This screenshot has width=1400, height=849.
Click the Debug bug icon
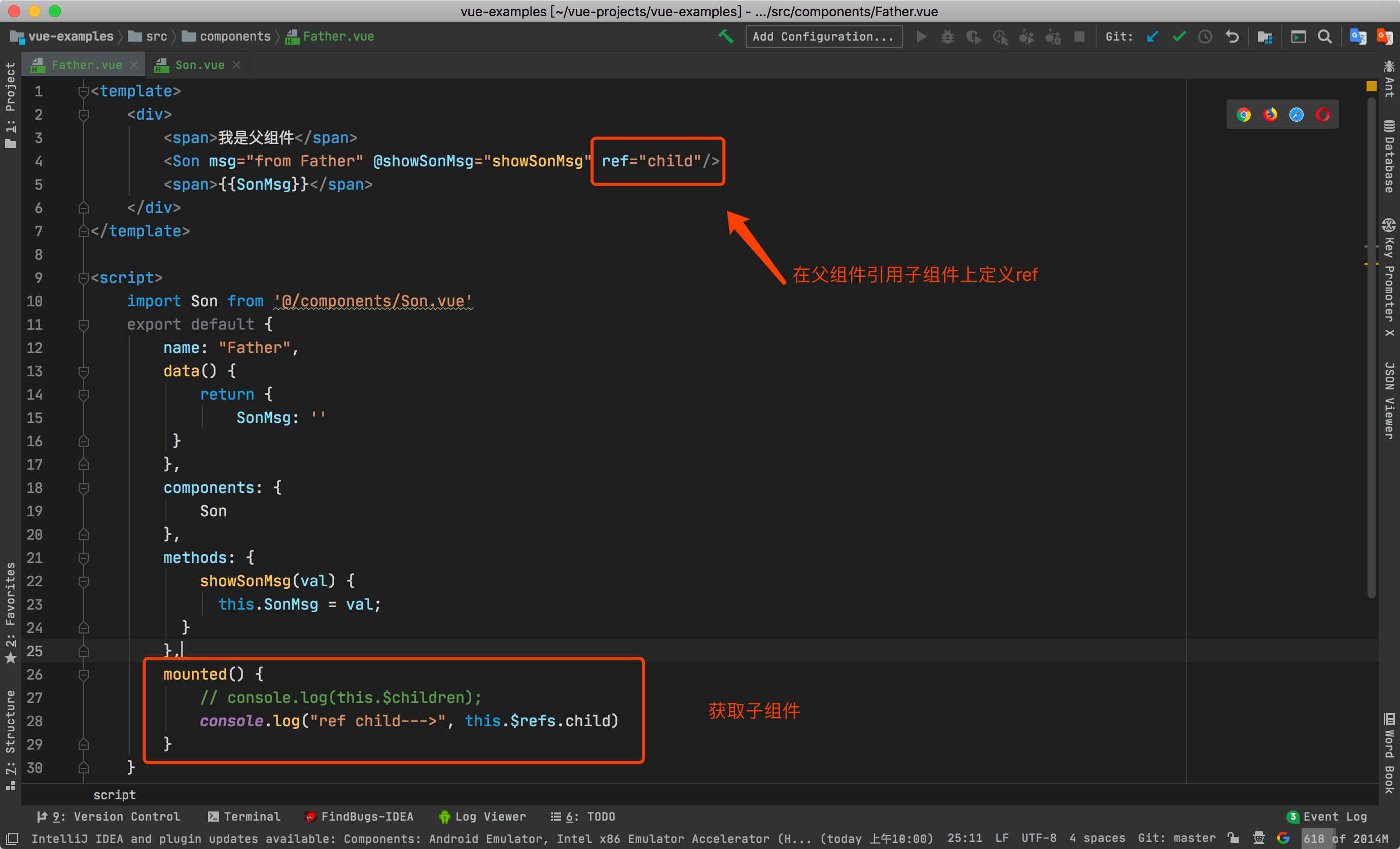pos(947,37)
